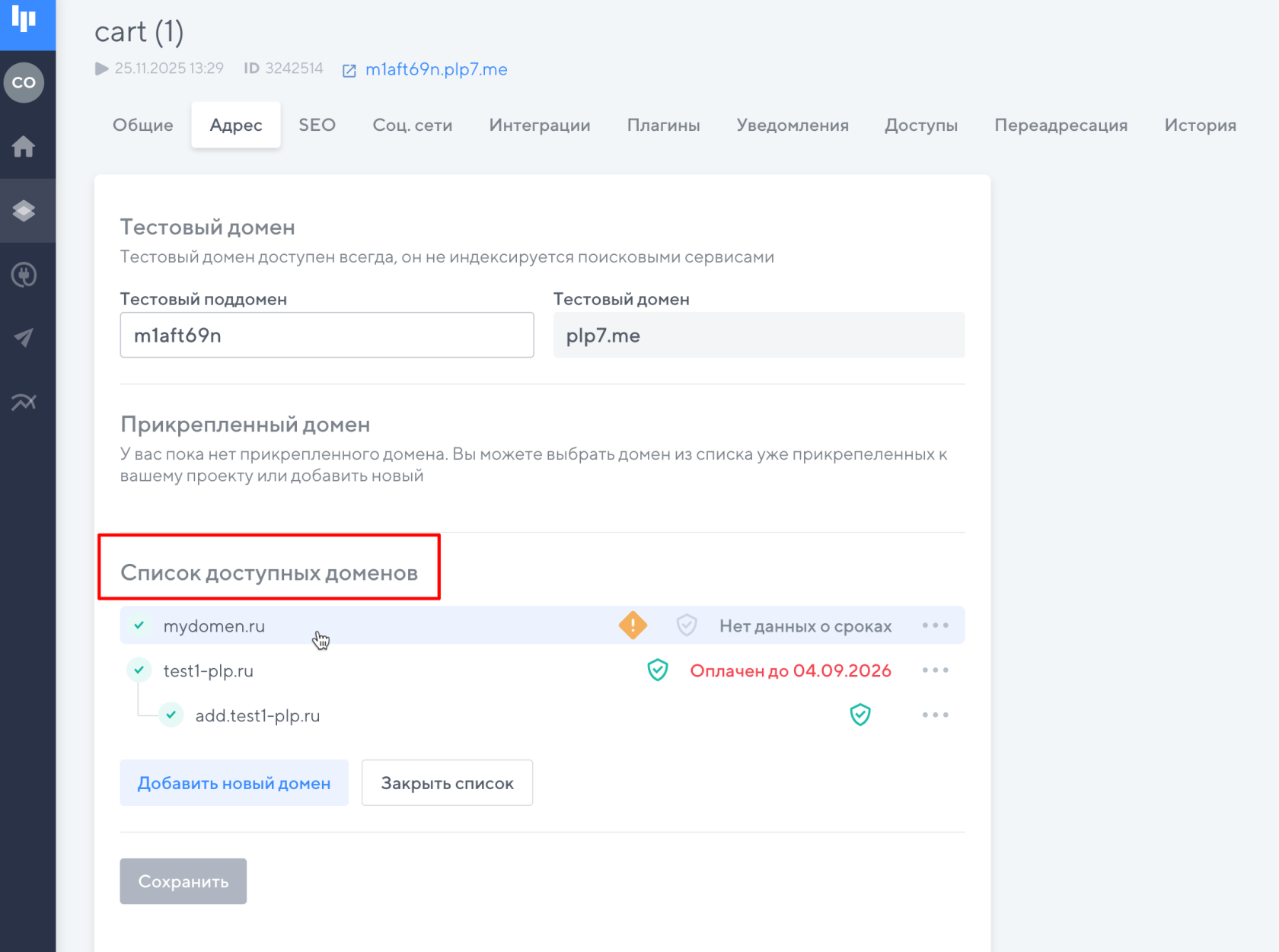Toggle the checkmark next to test1-plp.ru
The width and height of the screenshot is (1279, 952).
tap(139, 670)
